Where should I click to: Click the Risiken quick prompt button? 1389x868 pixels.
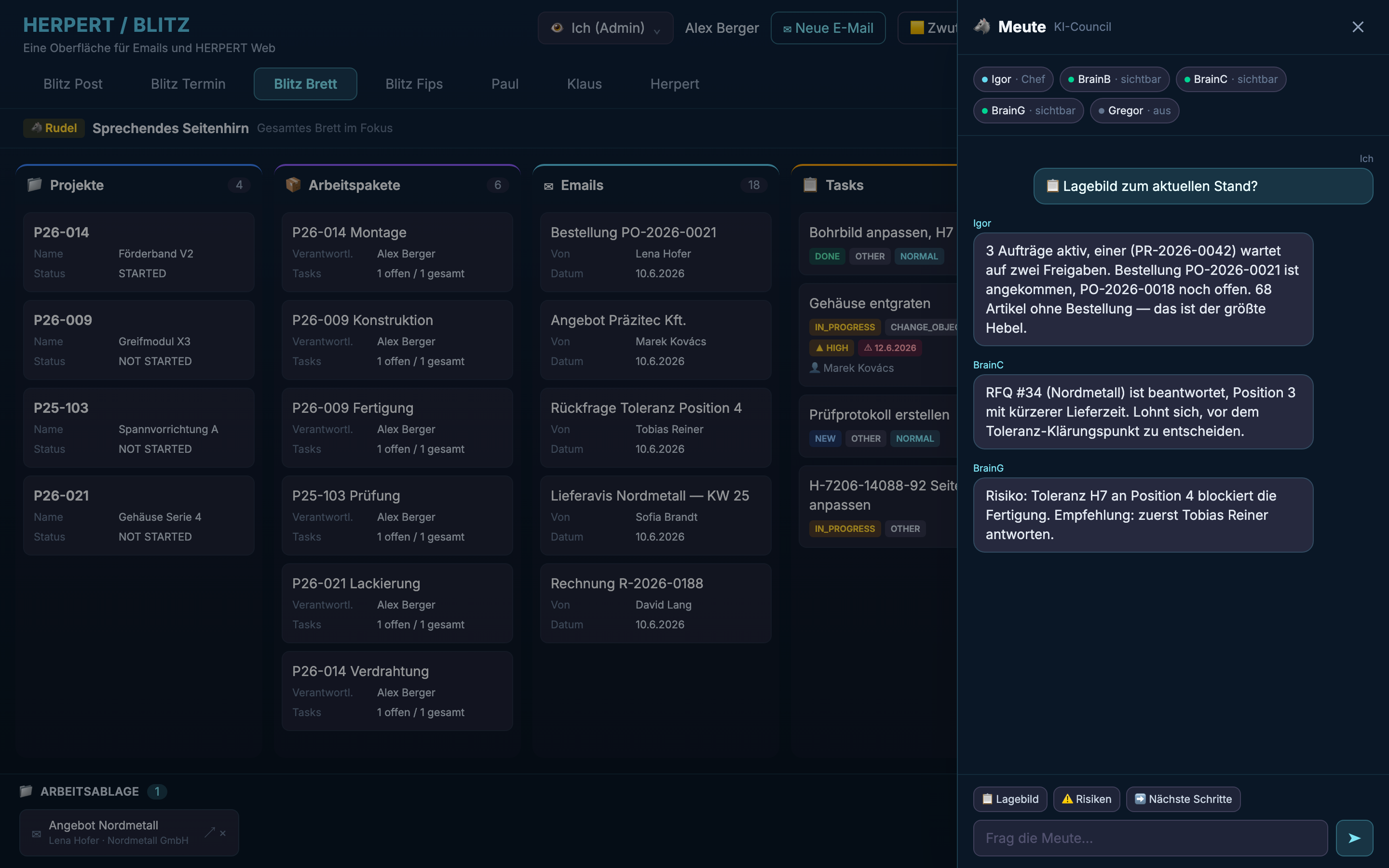click(1087, 799)
